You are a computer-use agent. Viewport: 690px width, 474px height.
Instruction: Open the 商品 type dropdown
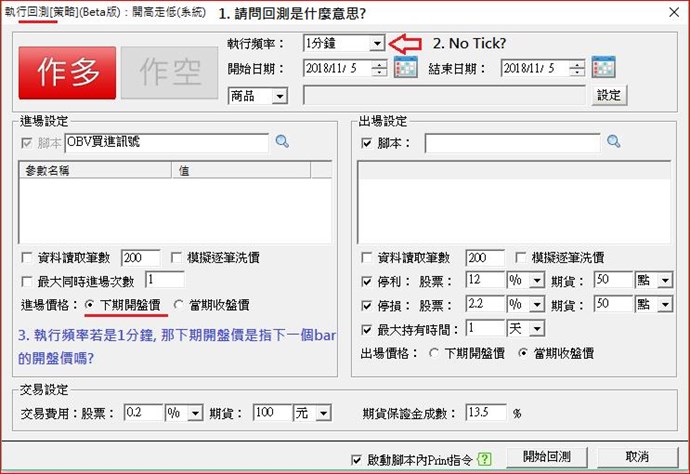(279, 95)
